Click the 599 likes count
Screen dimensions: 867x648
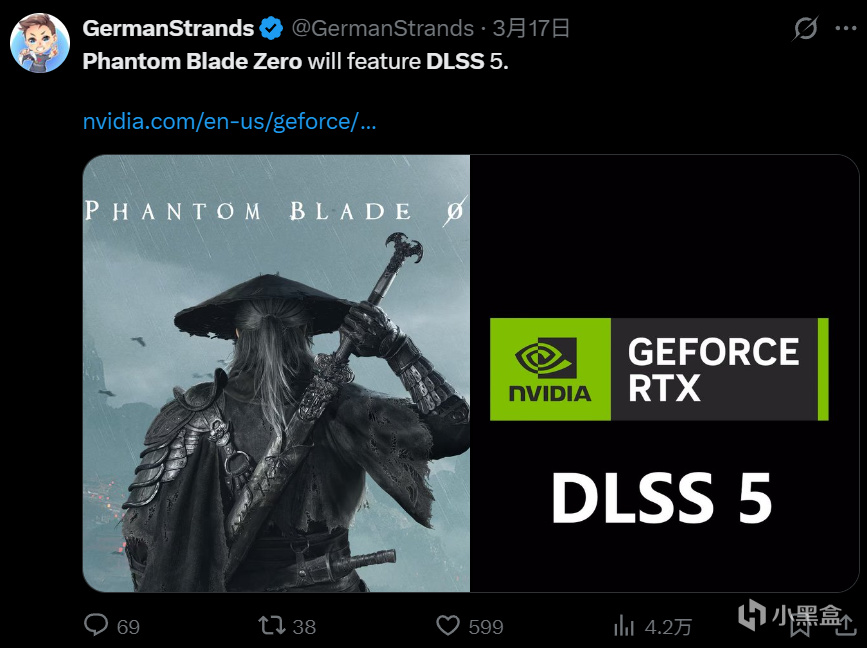tap(486, 627)
